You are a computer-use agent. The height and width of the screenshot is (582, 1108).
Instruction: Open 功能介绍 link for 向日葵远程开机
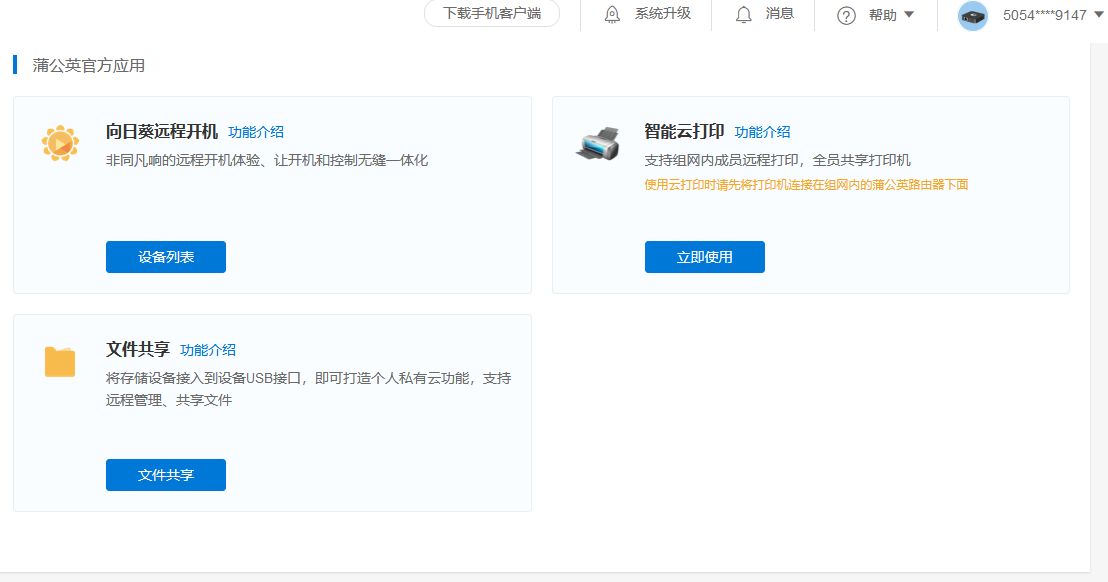256,132
